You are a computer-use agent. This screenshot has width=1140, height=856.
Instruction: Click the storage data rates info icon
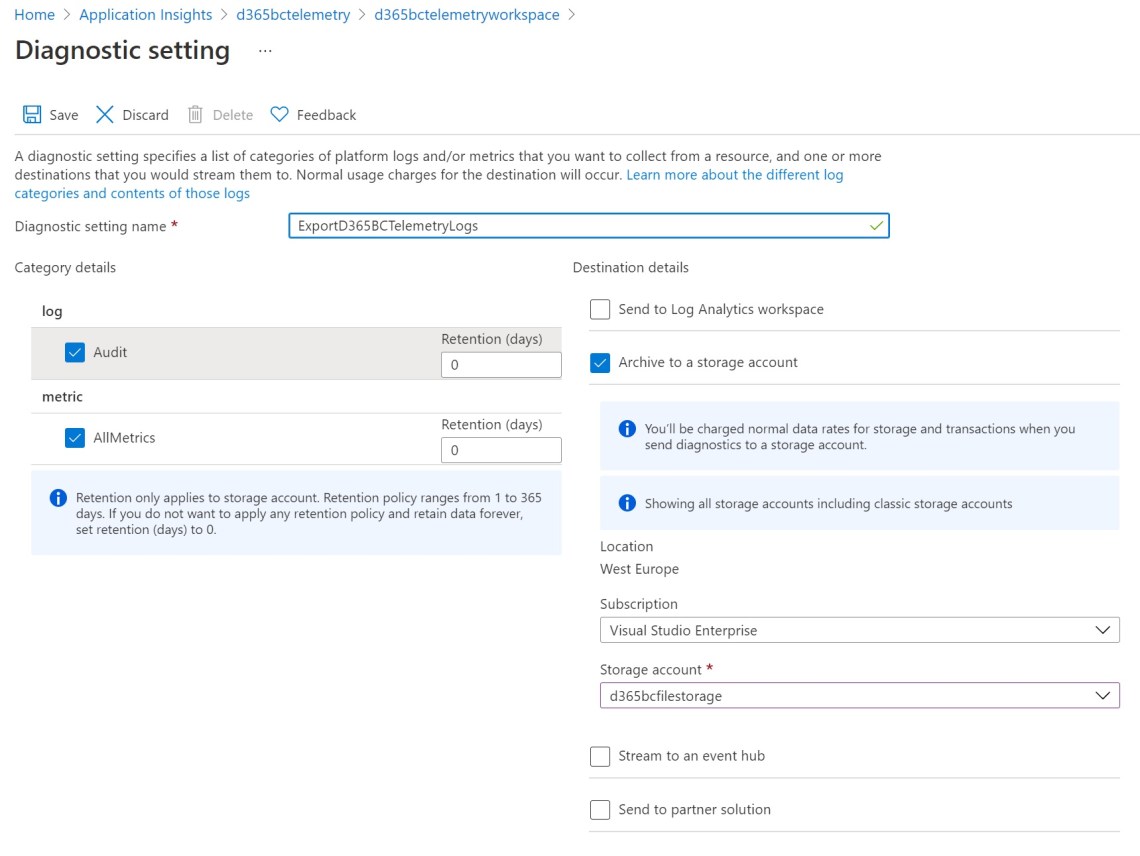coord(627,428)
